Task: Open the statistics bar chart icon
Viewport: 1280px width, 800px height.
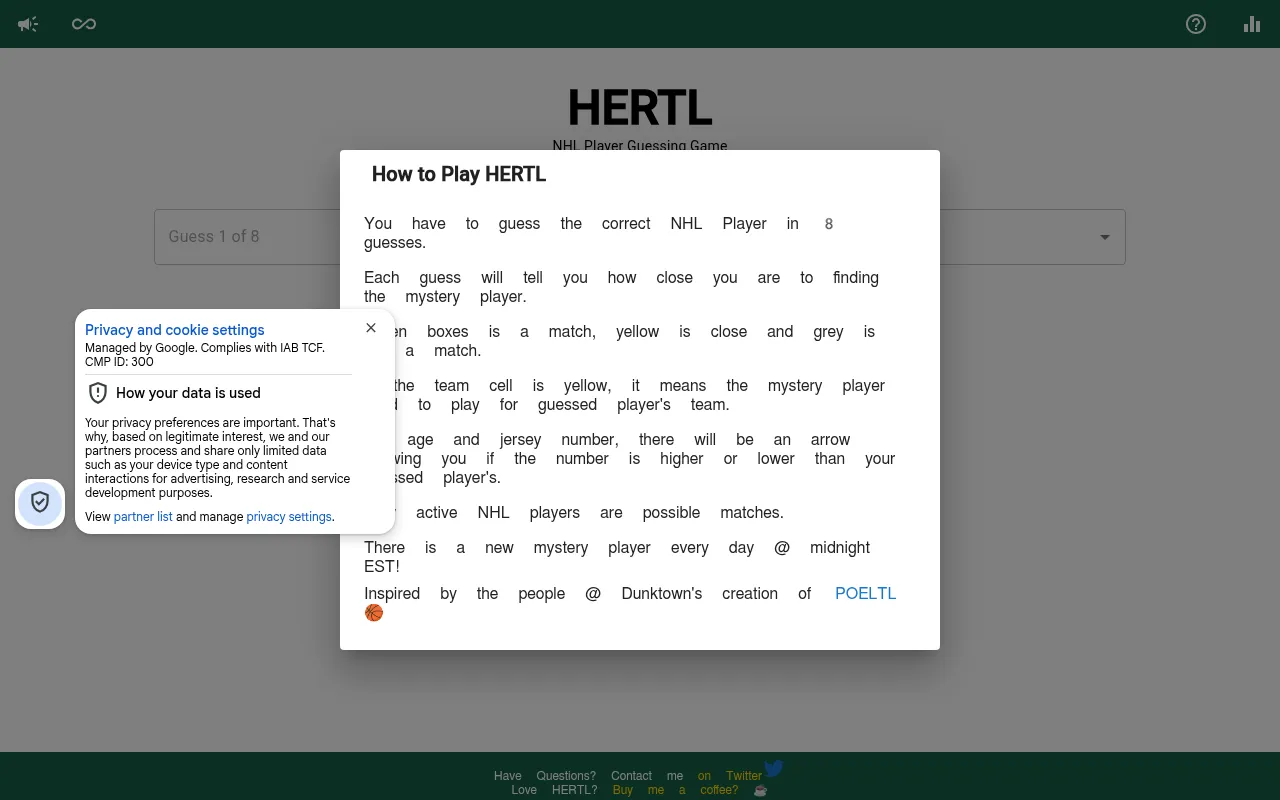Action: (x=1252, y=24)
